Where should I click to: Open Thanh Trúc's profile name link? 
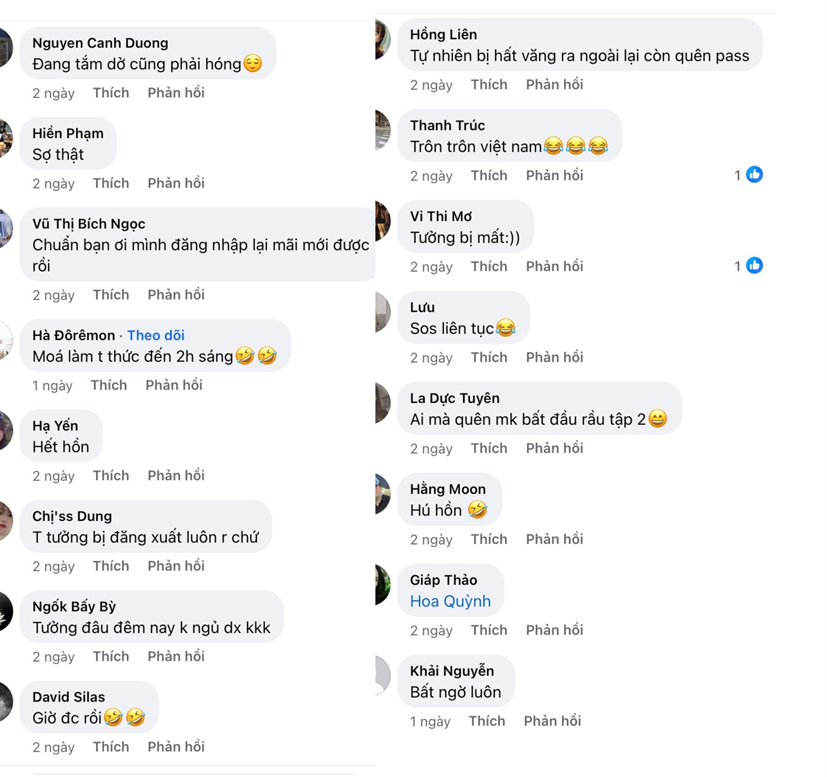pyautogui.click(x=447, y=125)
